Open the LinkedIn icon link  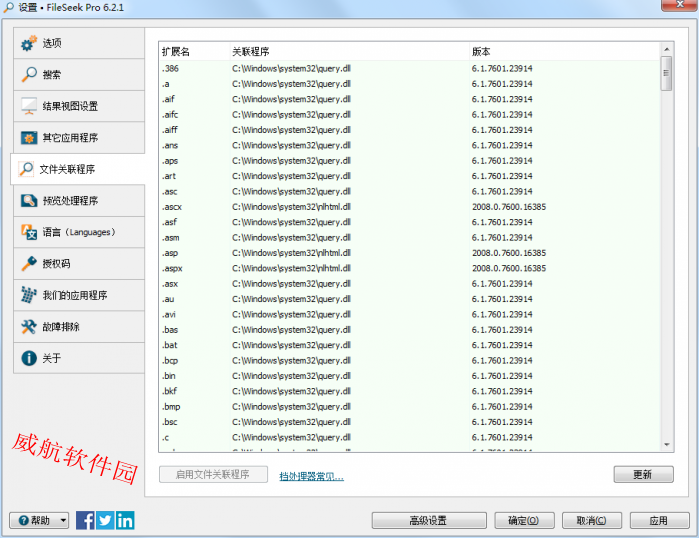[x=125, y=520]
